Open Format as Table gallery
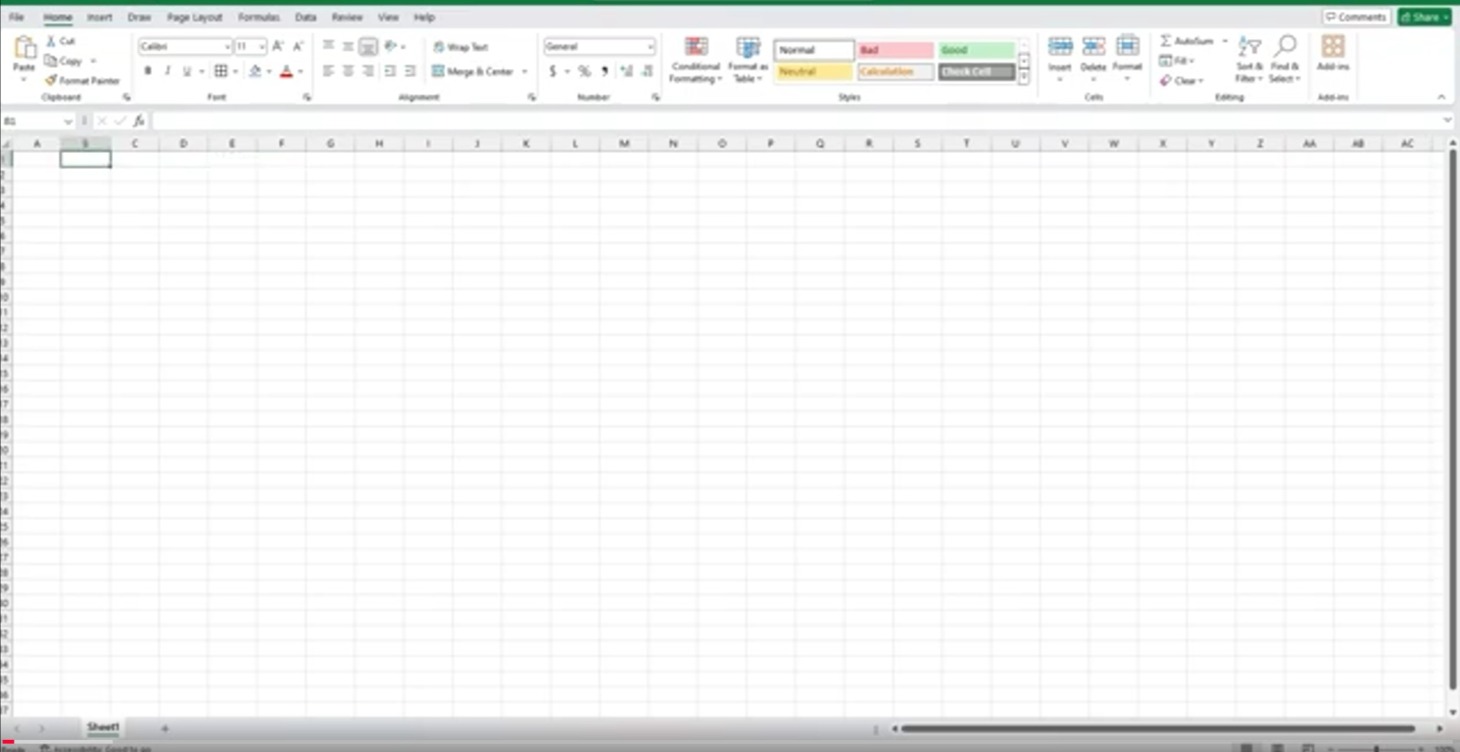The image size is (1460, 752). tap(748, 60)
